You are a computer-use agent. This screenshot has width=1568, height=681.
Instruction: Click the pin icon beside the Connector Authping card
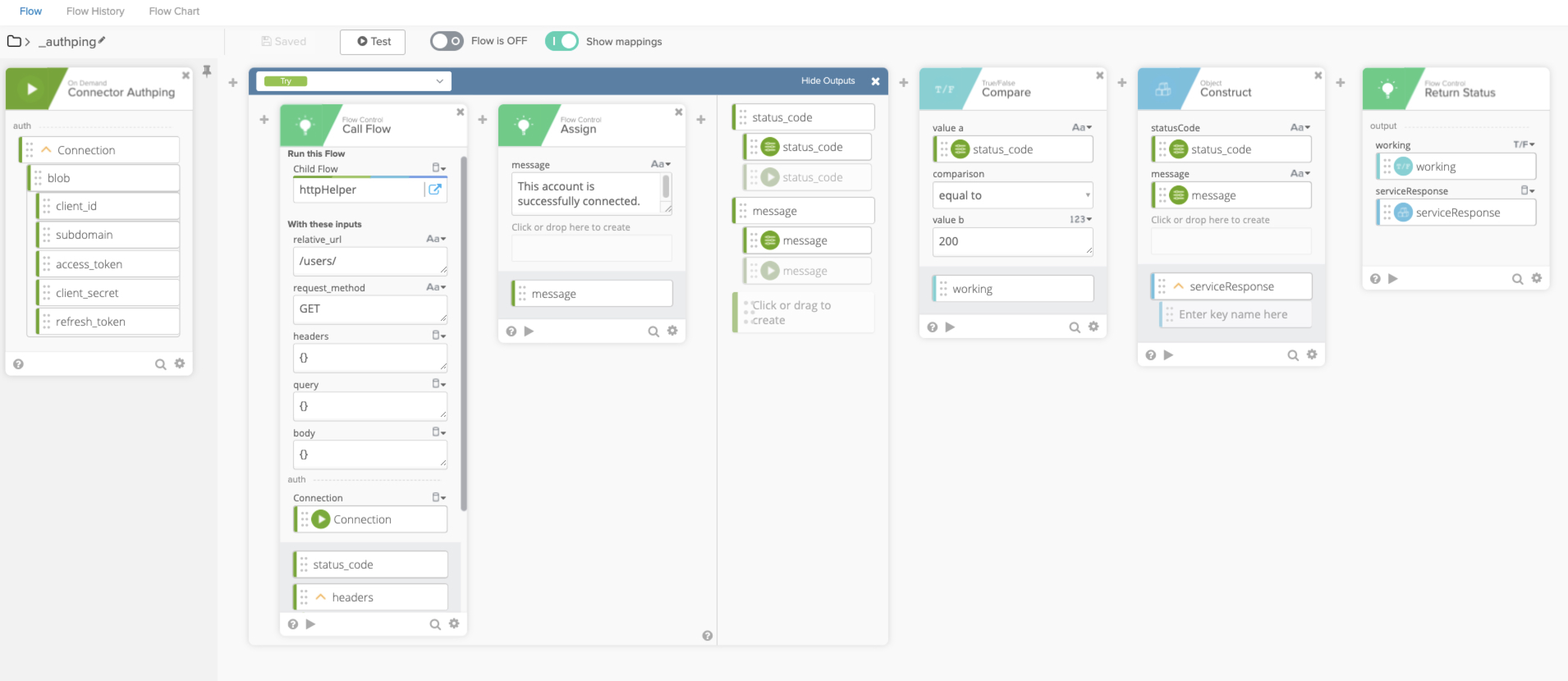tap(207, 71)
